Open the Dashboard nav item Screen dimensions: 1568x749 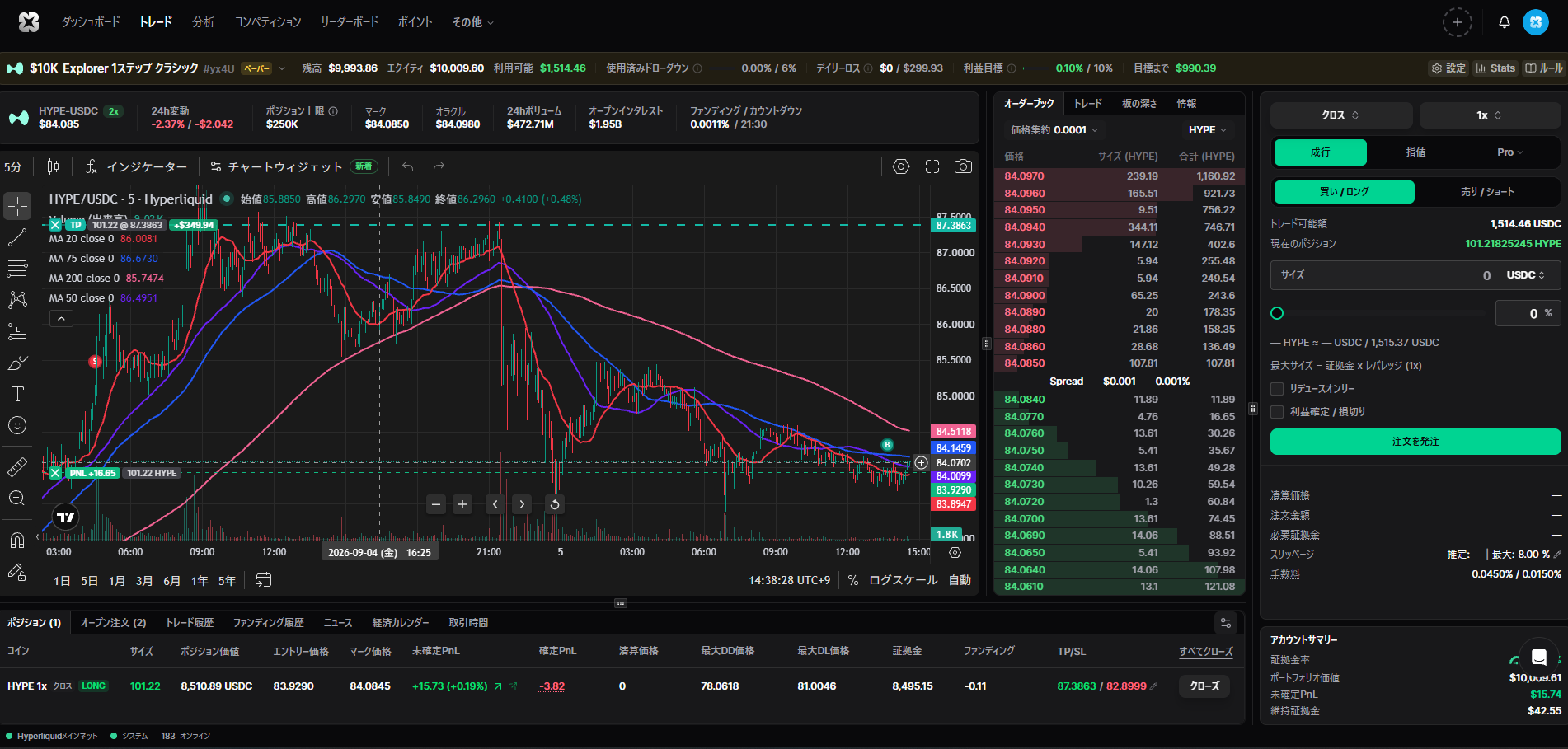[91, 22]
